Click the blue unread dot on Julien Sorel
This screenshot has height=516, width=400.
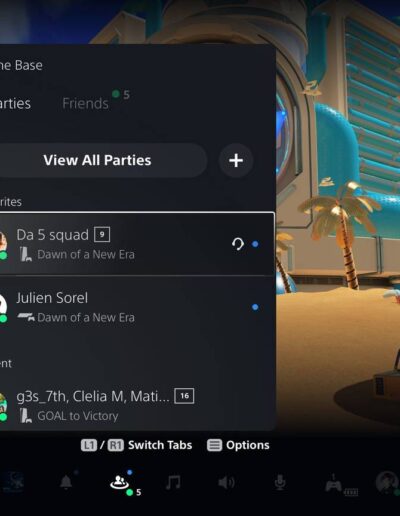click(255, 307)
